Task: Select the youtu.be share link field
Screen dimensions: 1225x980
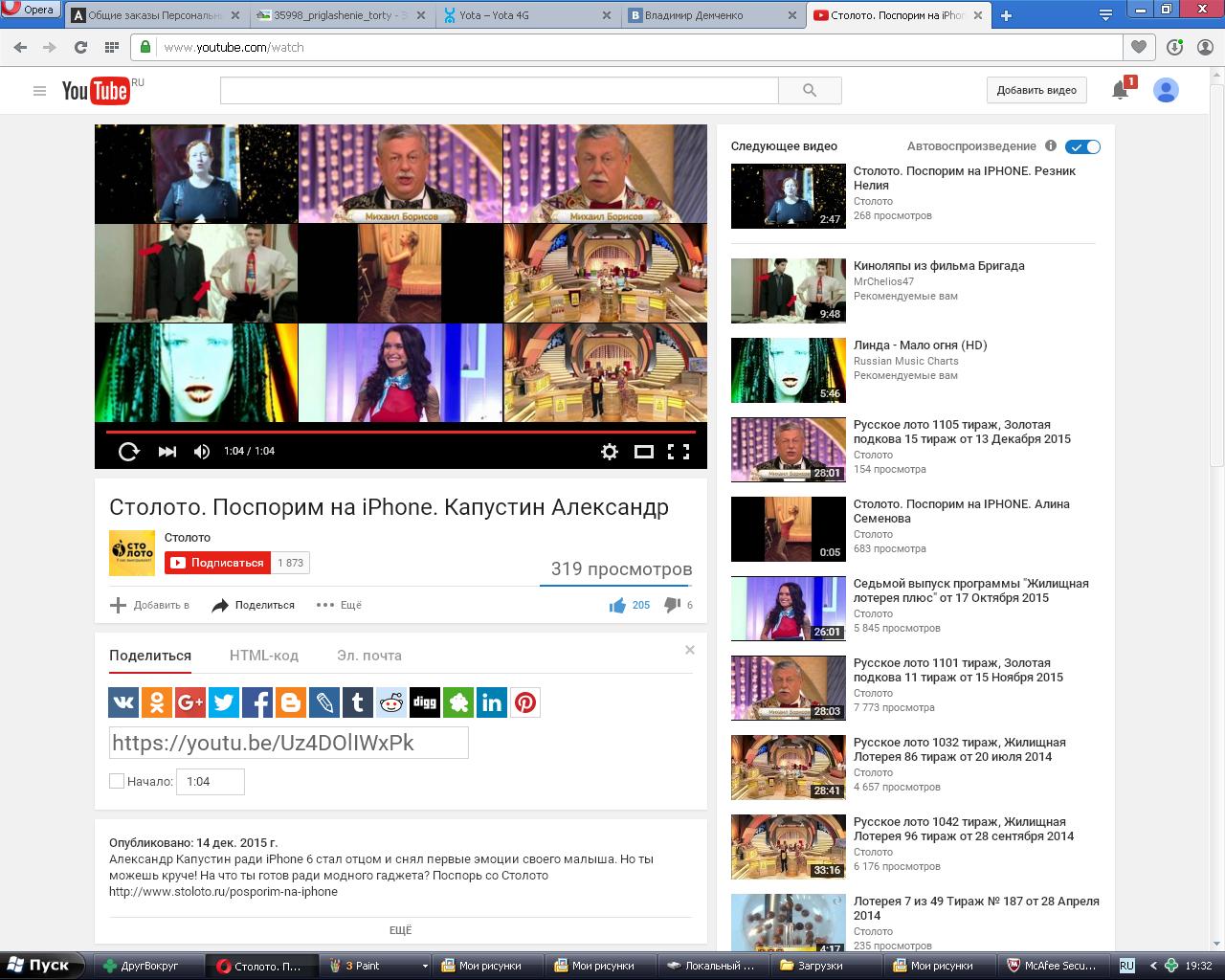Action: 289,743
